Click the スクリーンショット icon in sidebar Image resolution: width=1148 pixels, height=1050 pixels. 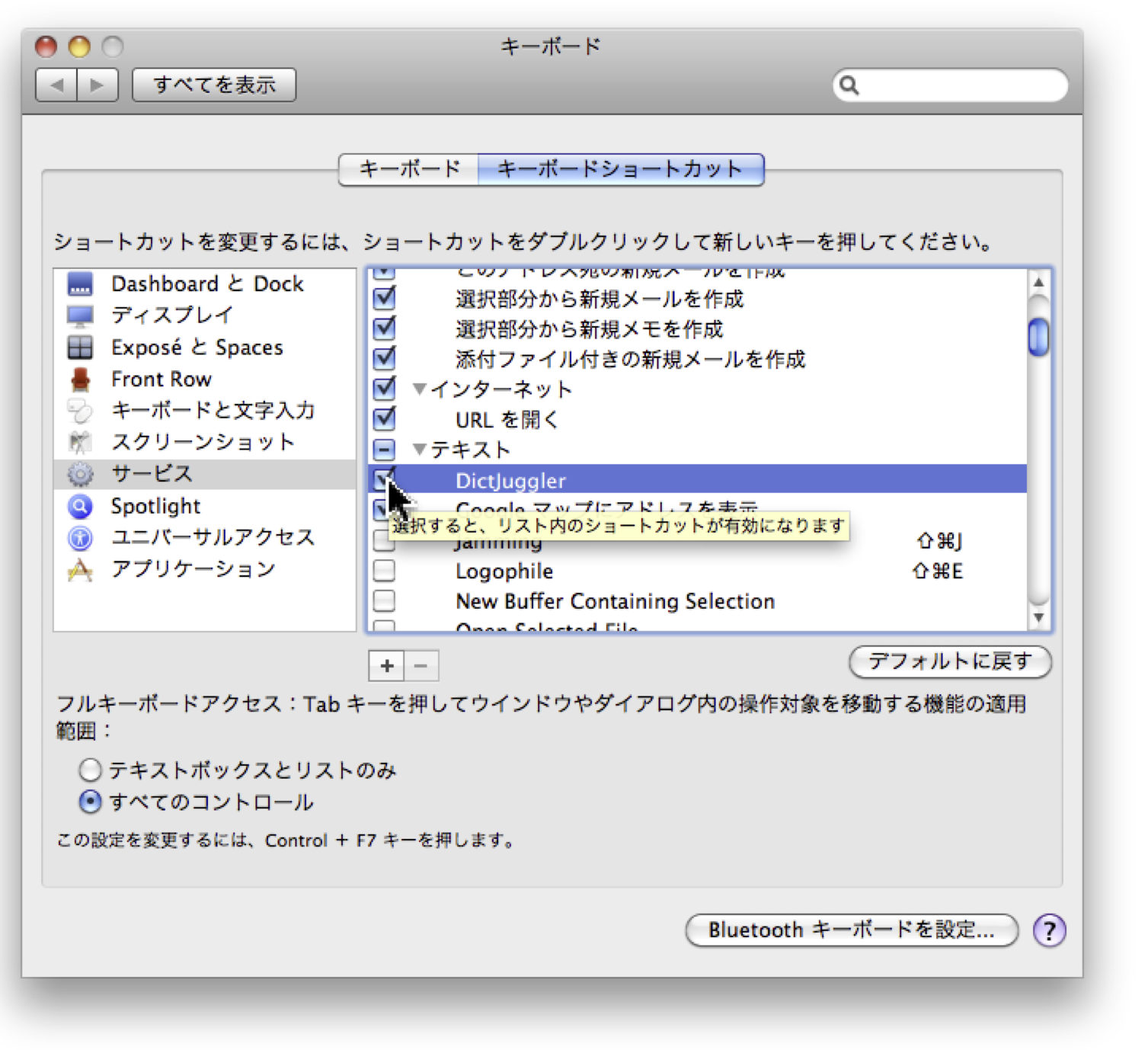pyautogui.click(x=80, y=442)
